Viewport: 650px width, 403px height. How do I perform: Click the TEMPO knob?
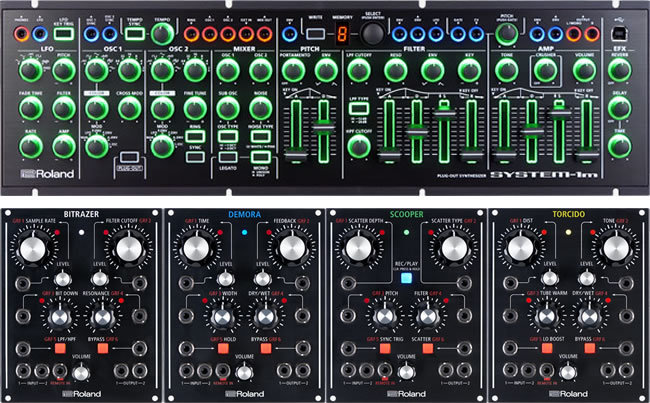(162, 34)
